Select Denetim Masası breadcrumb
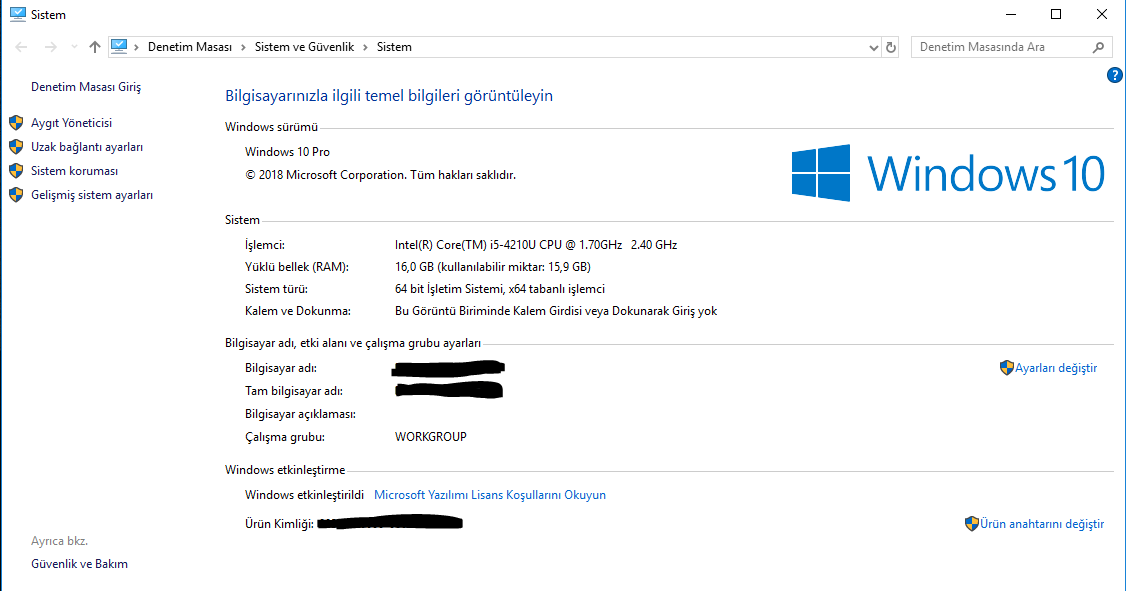This screenshot has height=591, width=1126. [190, 47]
